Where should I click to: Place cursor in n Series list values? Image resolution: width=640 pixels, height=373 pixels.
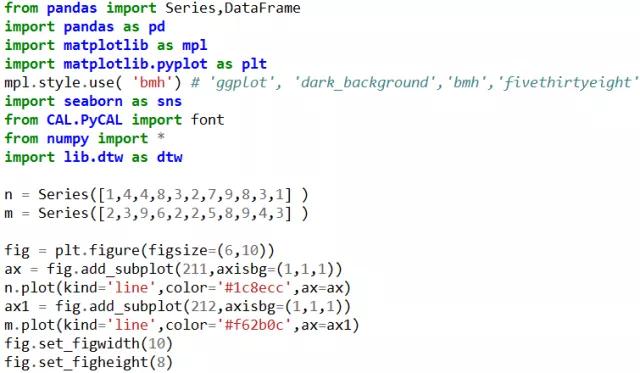point(195,195)
